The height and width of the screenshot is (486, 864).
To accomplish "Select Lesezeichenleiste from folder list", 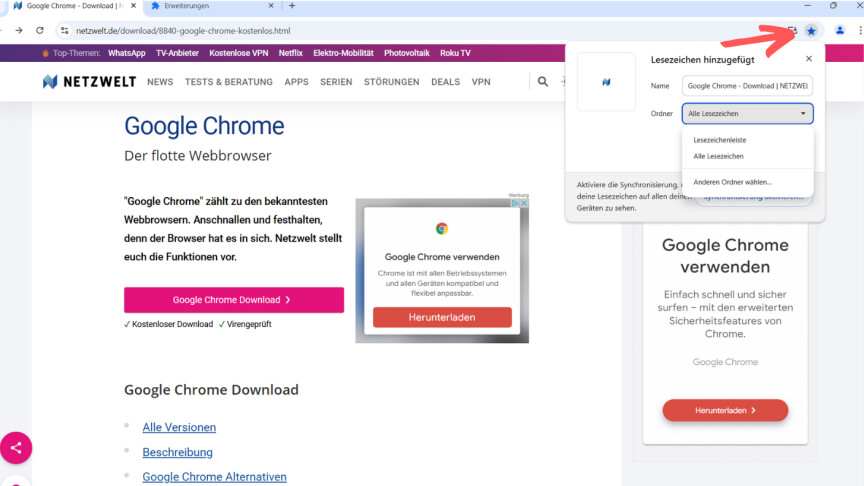I will (x=720, y=140).
